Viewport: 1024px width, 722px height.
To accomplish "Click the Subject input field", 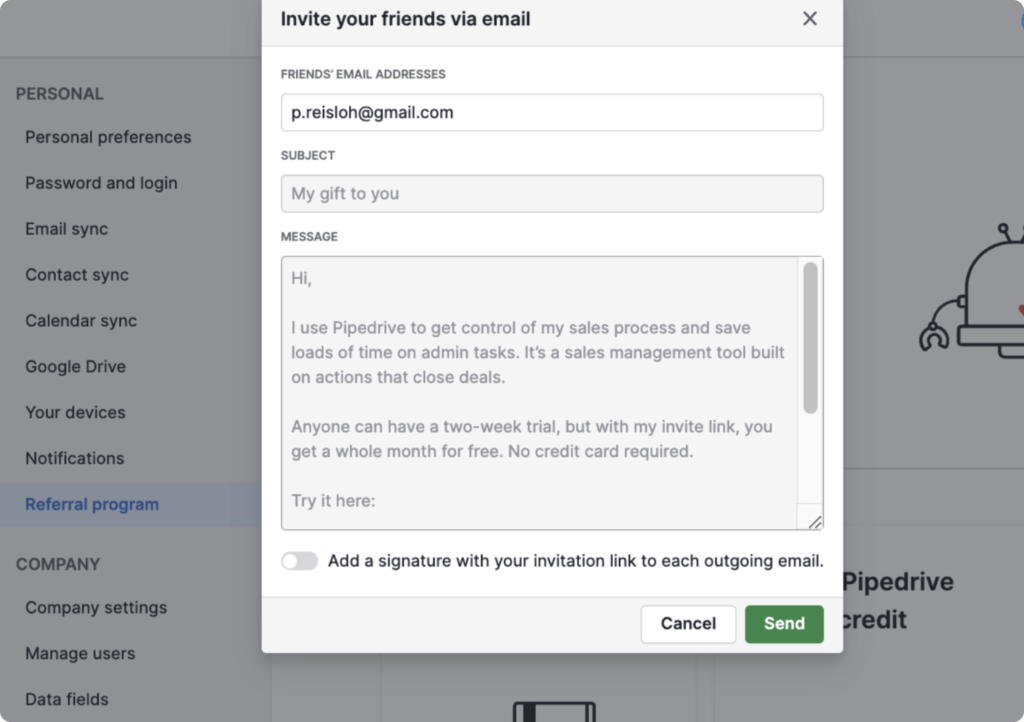I will [x=552, y=193].
